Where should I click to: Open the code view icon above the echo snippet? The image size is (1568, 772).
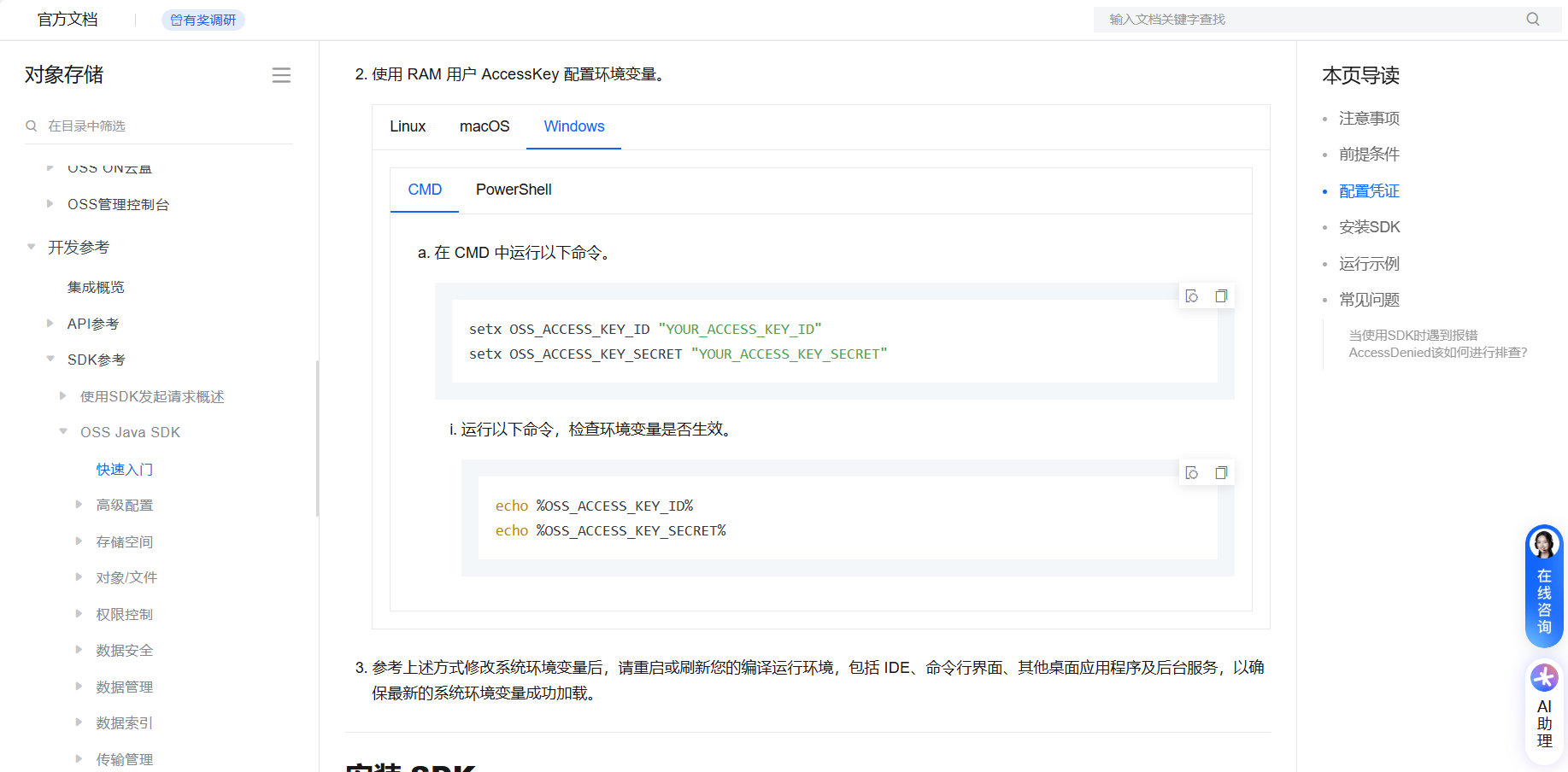coord(1192,472)
